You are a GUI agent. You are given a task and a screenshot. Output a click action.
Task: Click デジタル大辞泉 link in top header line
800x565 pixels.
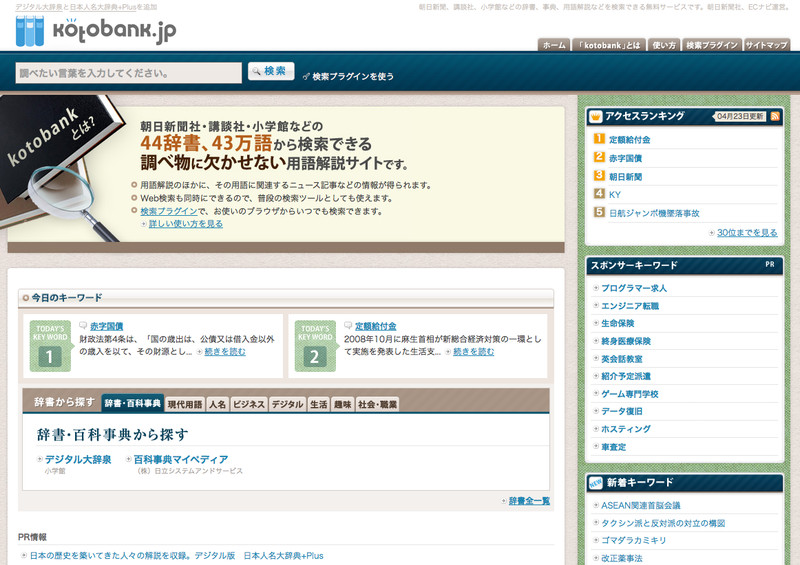pos(39,7)
